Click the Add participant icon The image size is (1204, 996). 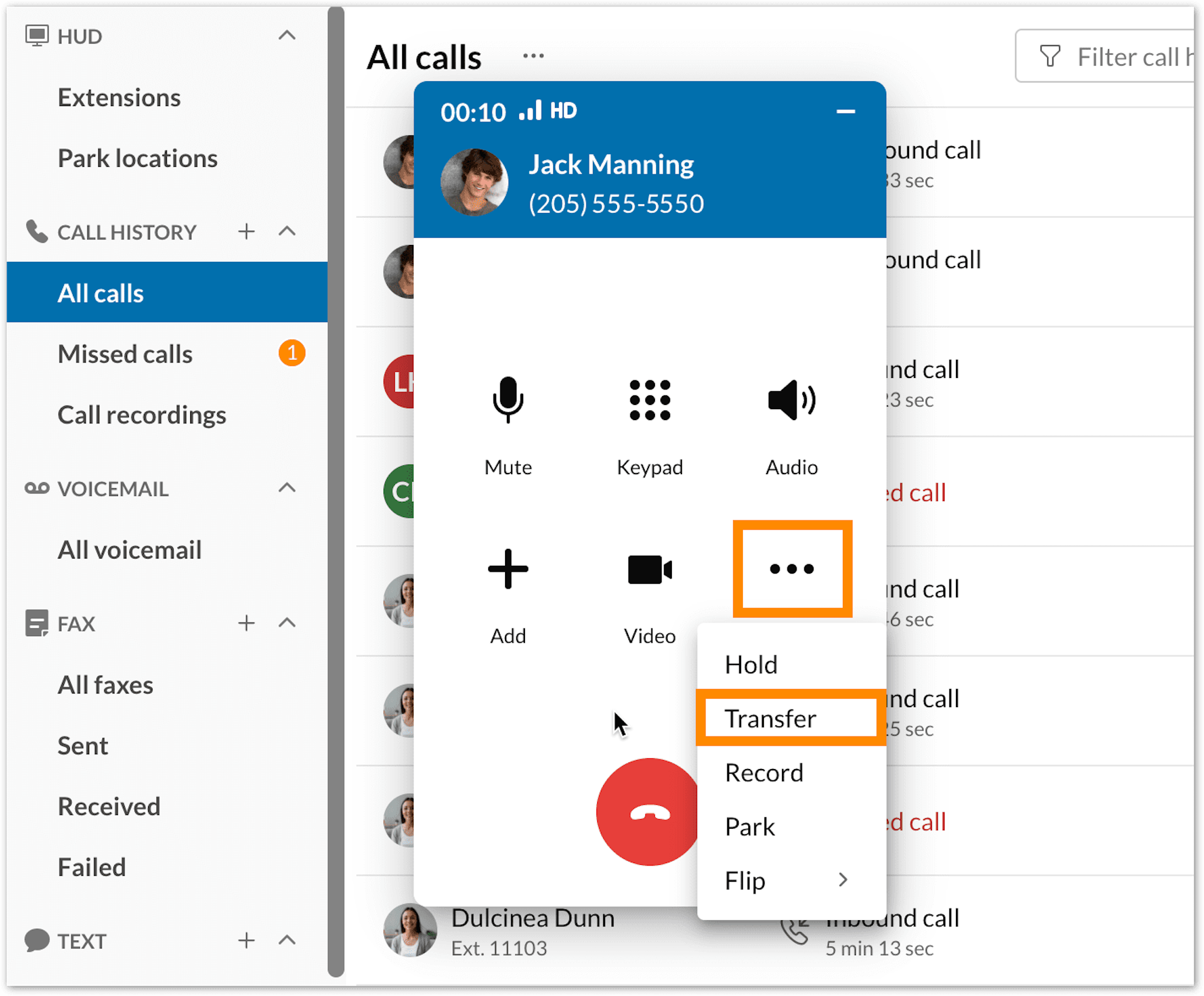click(x=508, y=569)
